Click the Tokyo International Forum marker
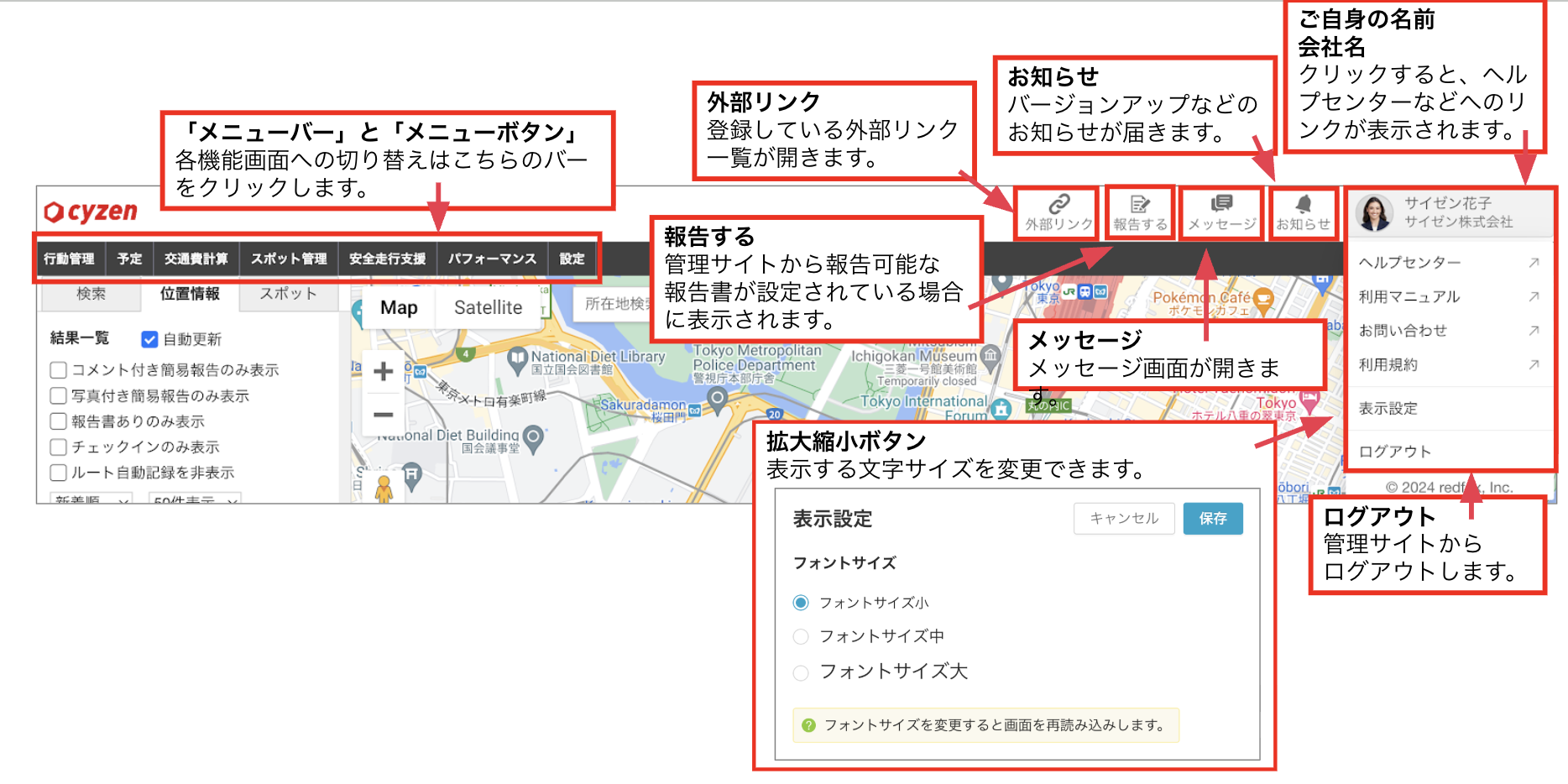This screenshot has height=784, width=1568. tap(1000, 410)
